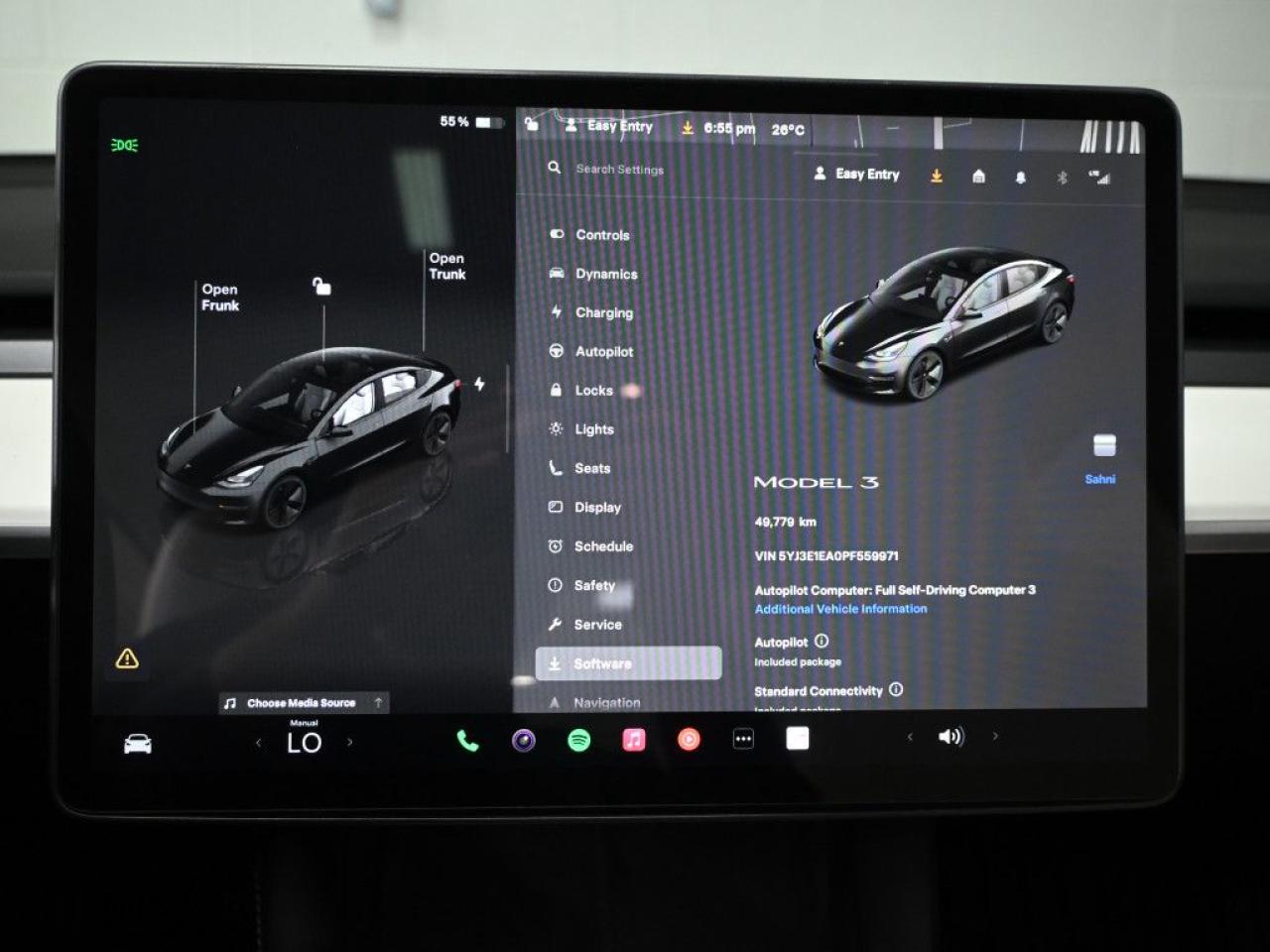
Task: Open the phone app in bottom bar
Action: 467,741
